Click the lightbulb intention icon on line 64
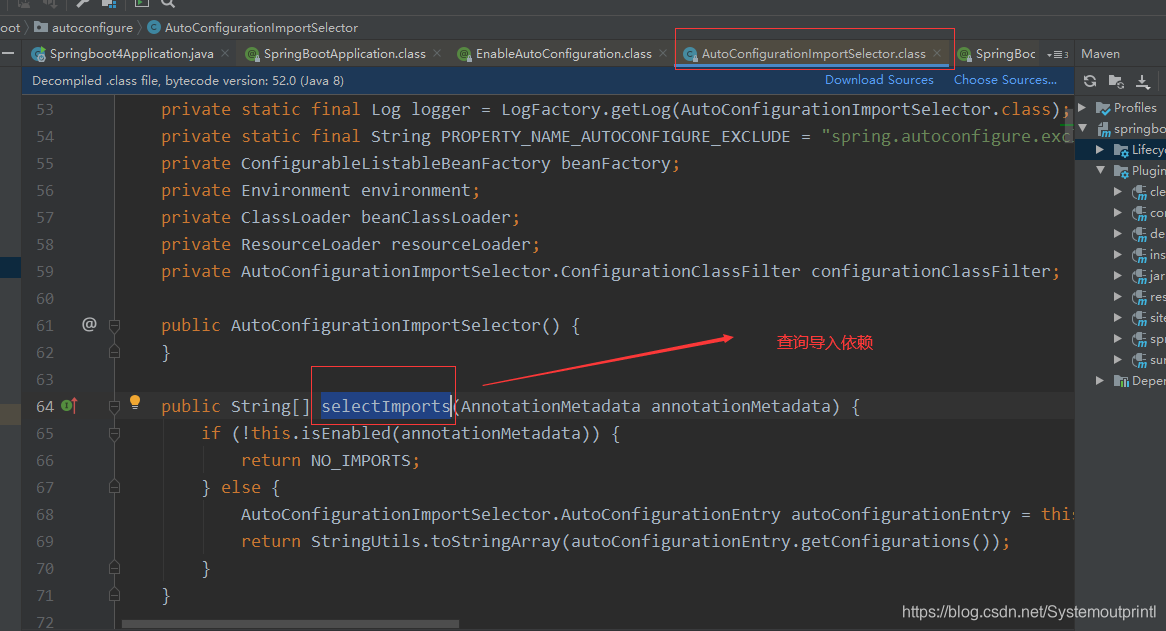This screenshot has width=1166, height=631. [x=135, y=402]
